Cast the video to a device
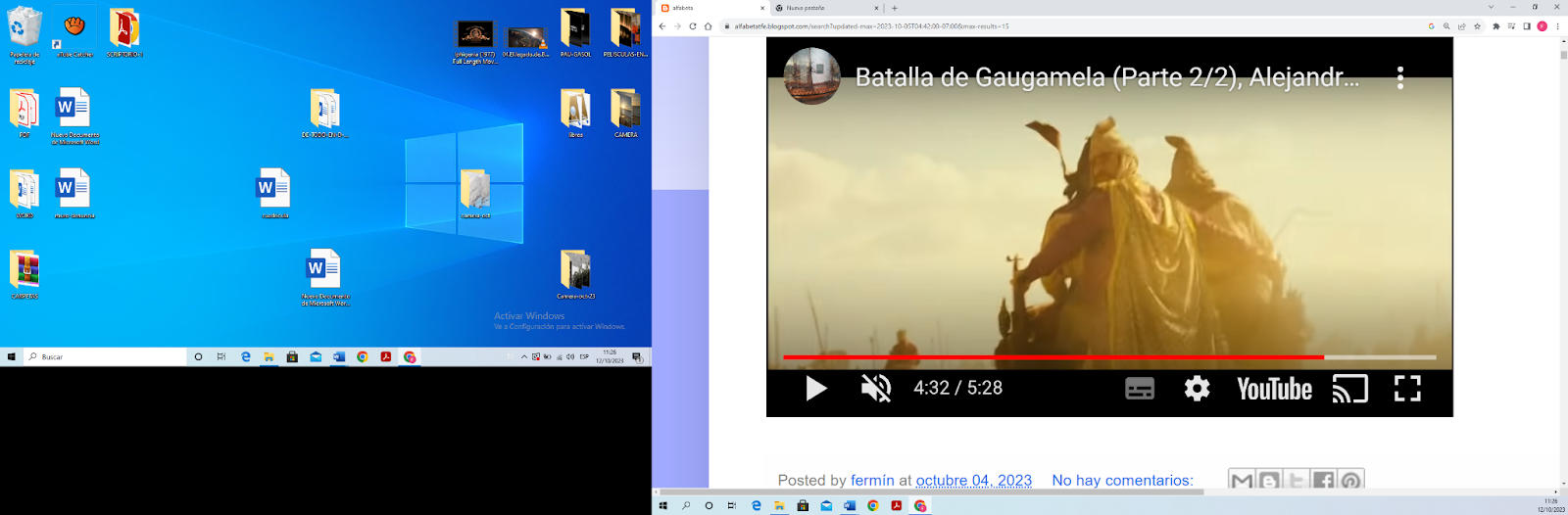1568x515 pixels. coord(1349,389)
